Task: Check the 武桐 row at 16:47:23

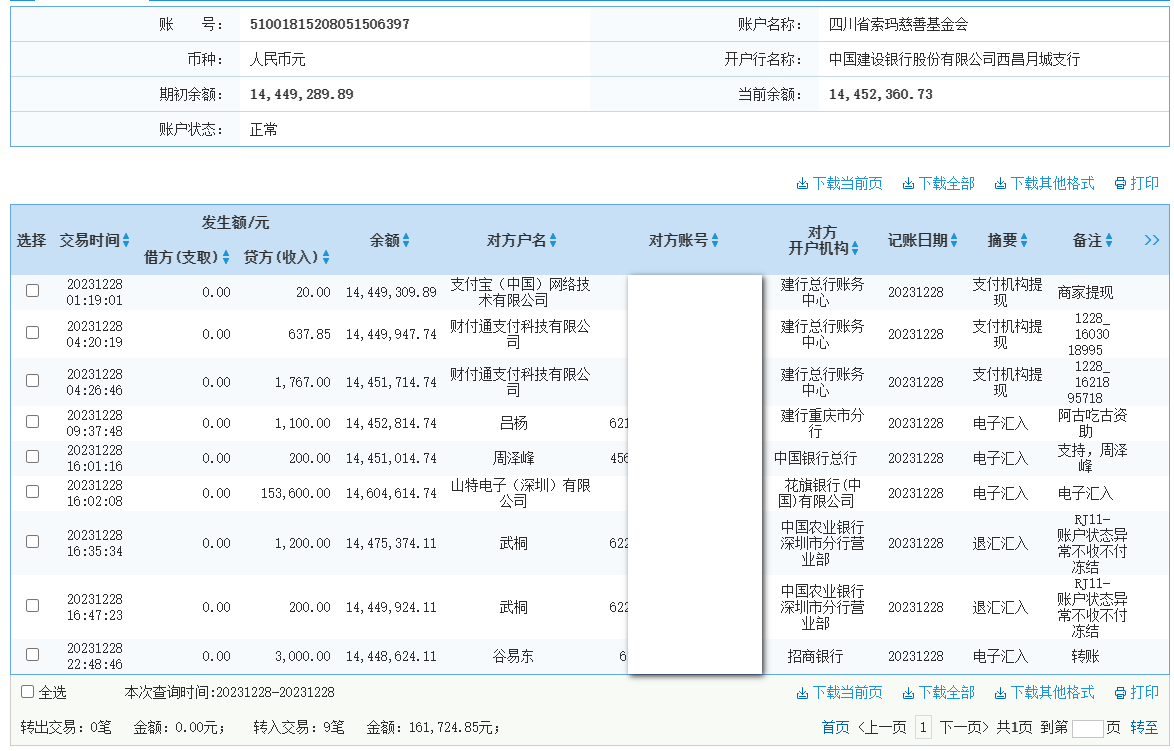Action: pyautogui.click(x=32, y=606)
